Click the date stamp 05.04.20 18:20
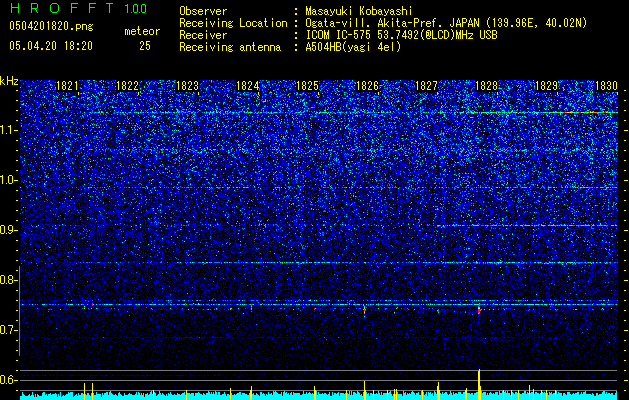The width and height of the screenshot is (629, 400). click(51, 46)
